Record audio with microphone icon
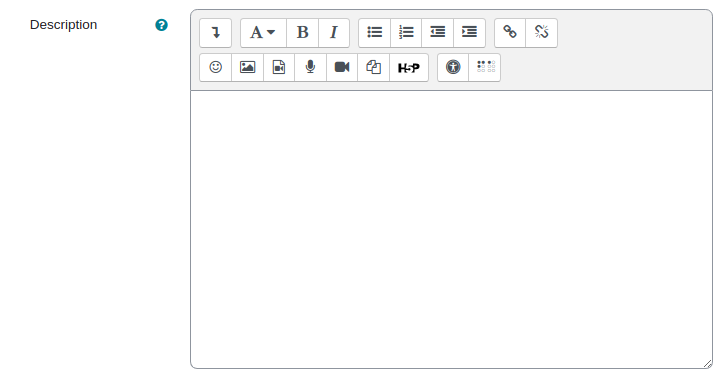This screenshot has width=723, height=380. pyautogui.click(x=310, y=67)
